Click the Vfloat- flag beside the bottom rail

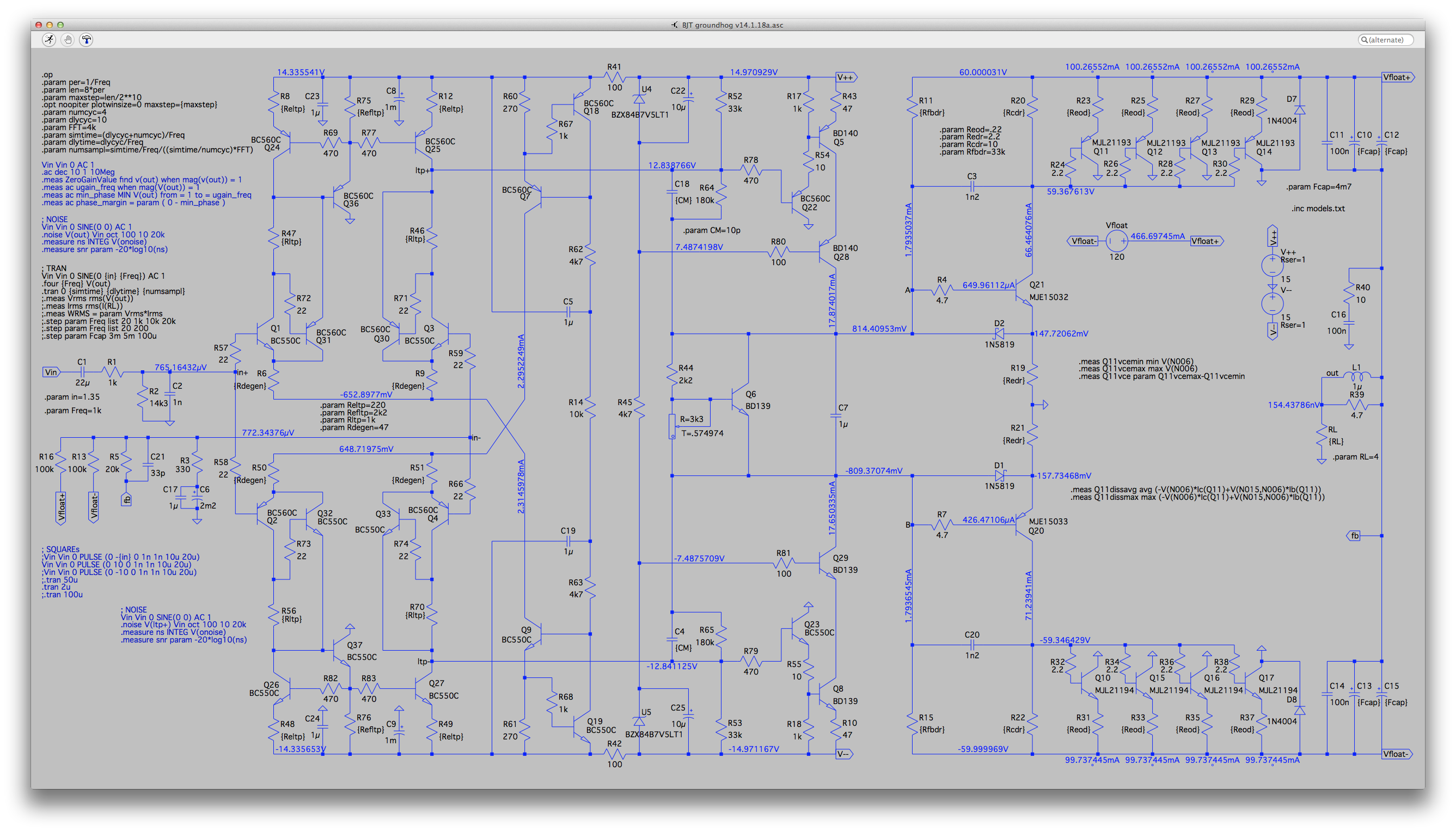[x=1397, y=754]
